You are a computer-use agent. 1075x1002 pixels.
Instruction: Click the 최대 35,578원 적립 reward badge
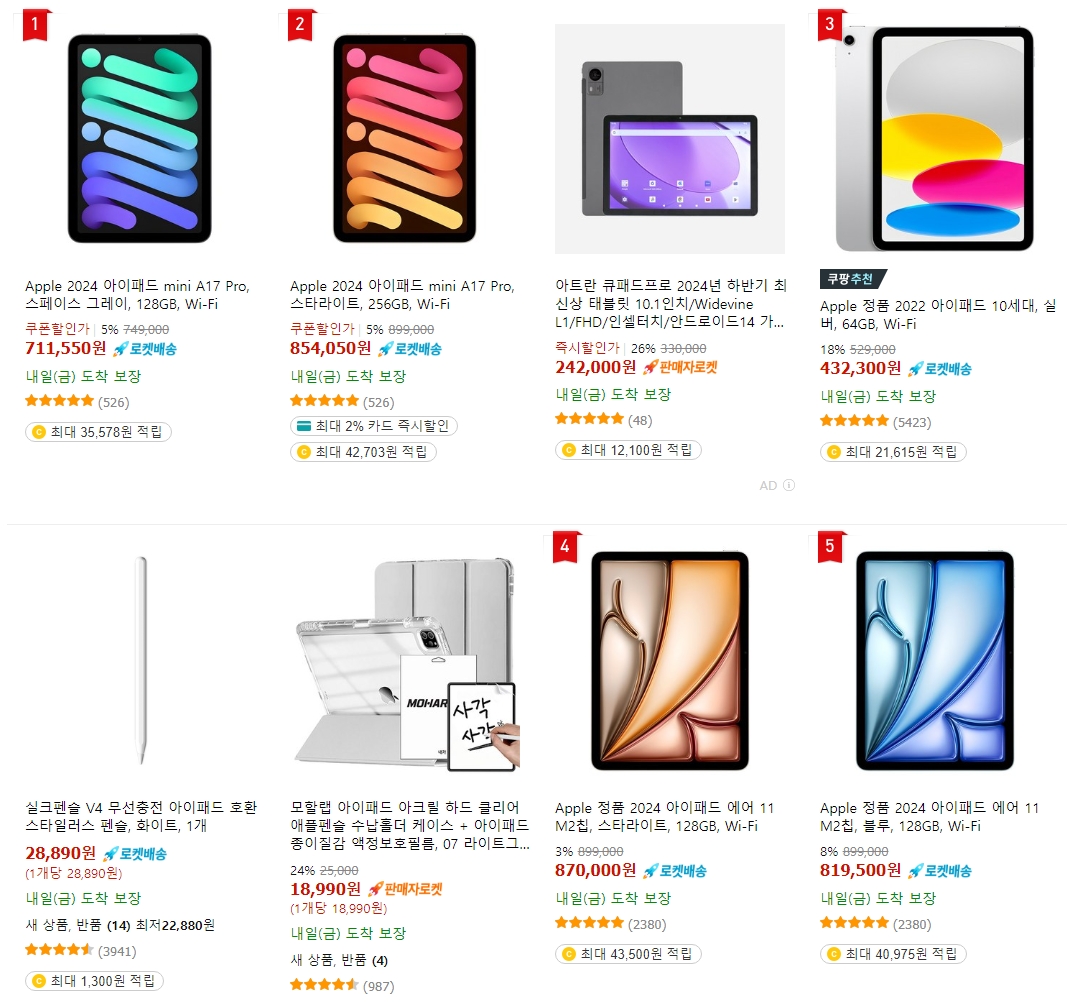[98, 432]
